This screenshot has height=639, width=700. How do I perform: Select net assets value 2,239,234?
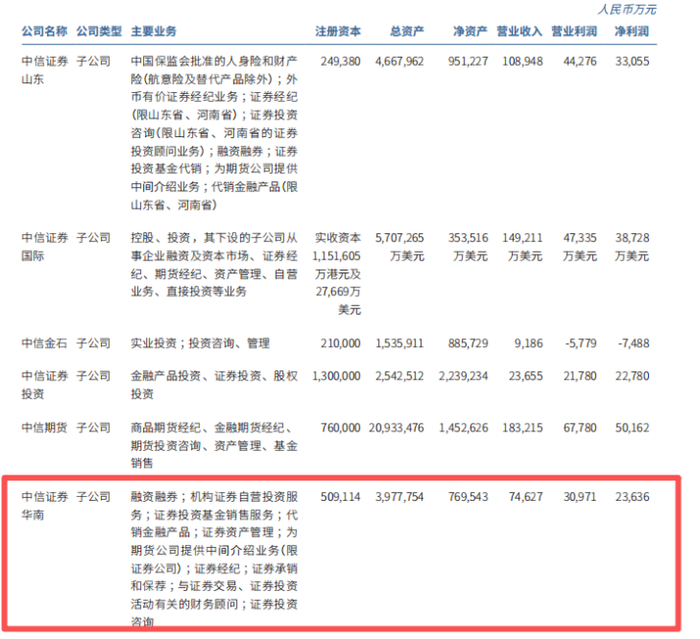(463, 376)
